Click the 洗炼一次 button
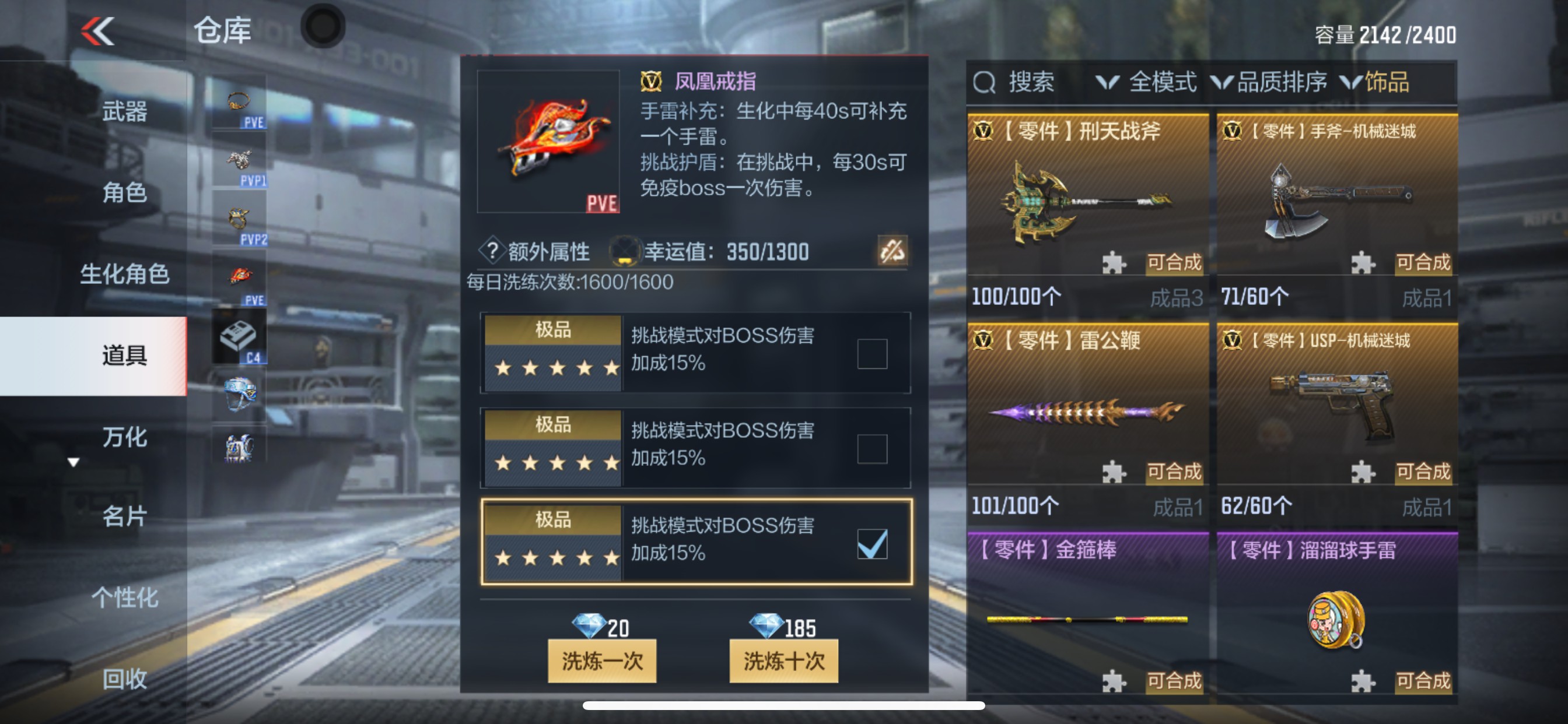Screen dimensions: 1568x724 tap(601, 660)
